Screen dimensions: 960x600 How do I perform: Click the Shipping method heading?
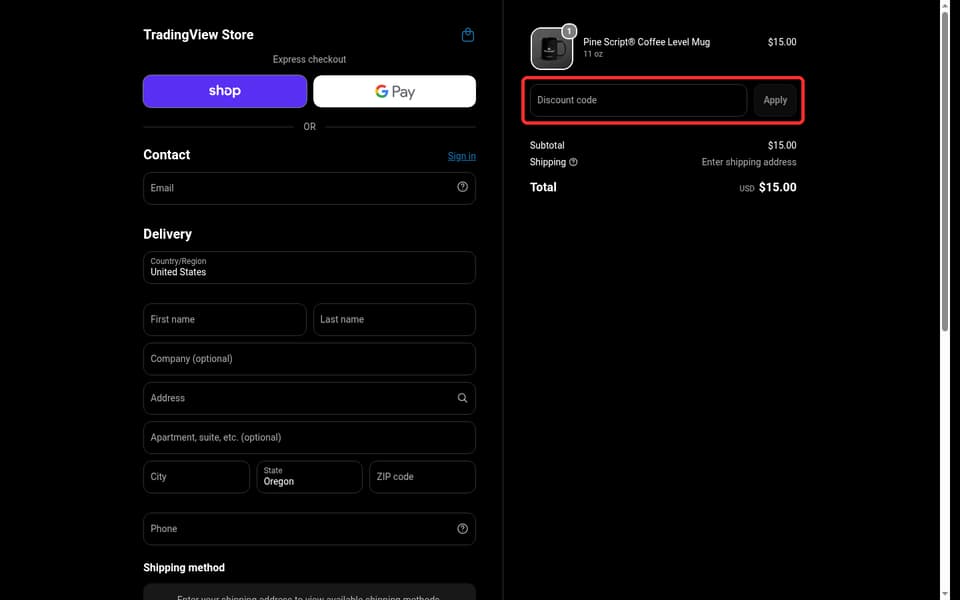(184, 568)
